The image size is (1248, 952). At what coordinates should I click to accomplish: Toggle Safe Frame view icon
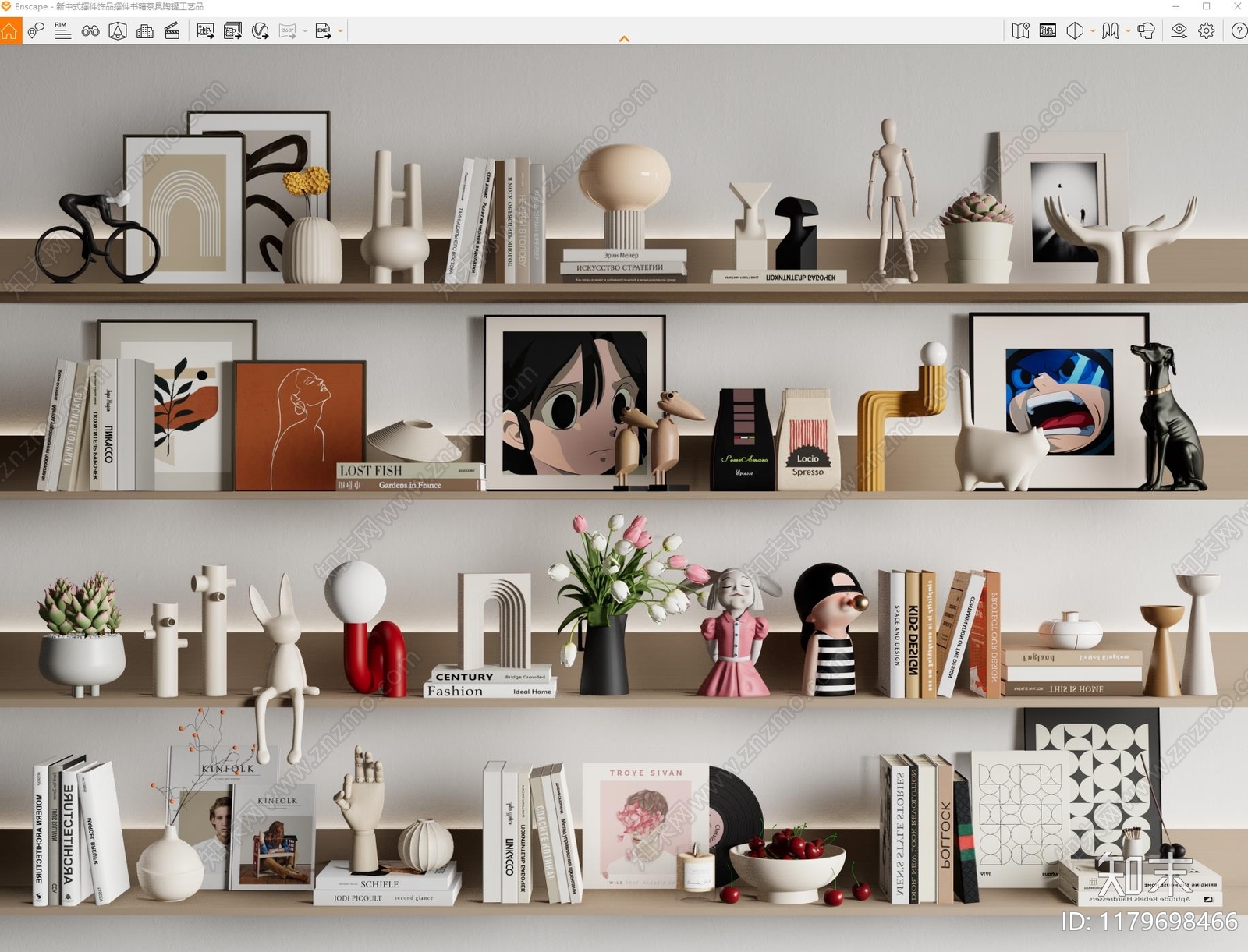[1048, 31]
